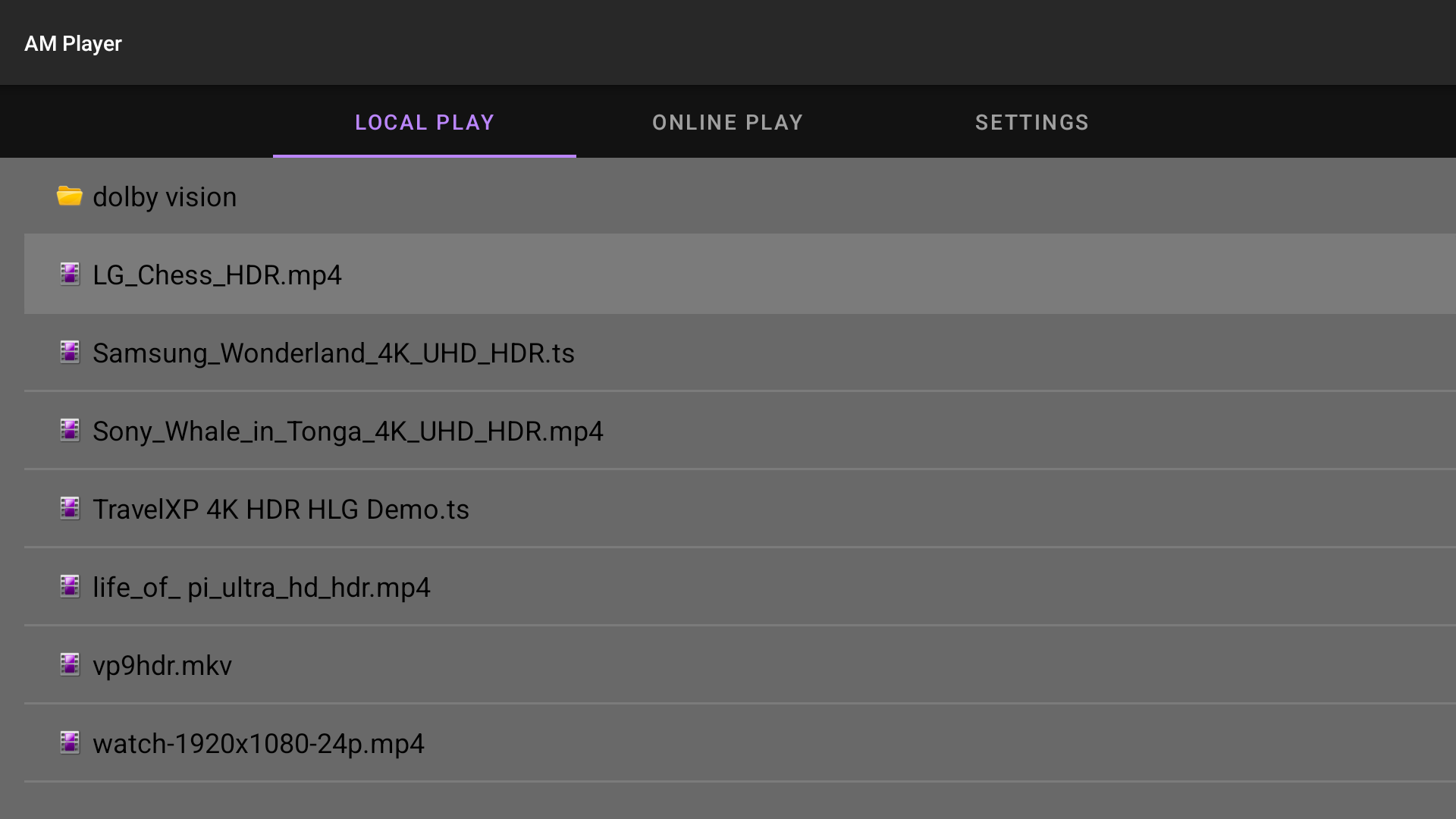Viewport: 1456px width, 819px height.
Task: Play life_of_ pi_ultra_hd_hdr.mp4
Action: (262, 588)
